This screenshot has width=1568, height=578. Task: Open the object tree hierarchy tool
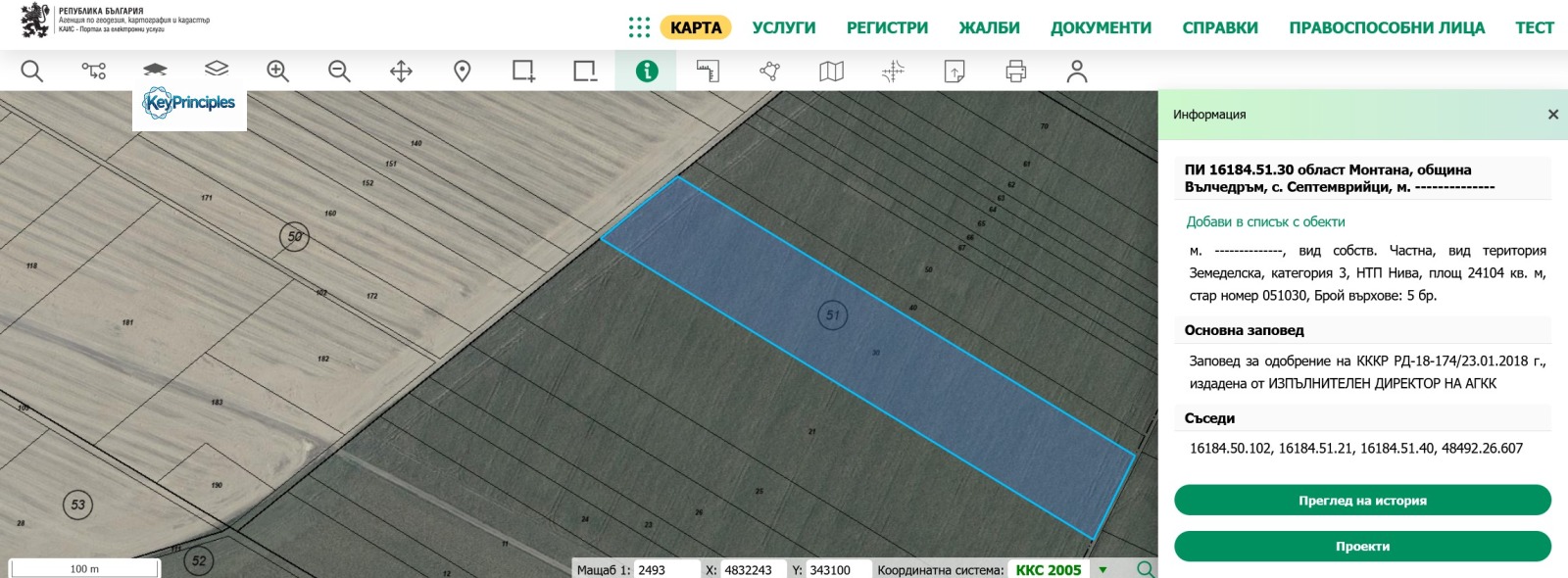(x=94, y=71)
